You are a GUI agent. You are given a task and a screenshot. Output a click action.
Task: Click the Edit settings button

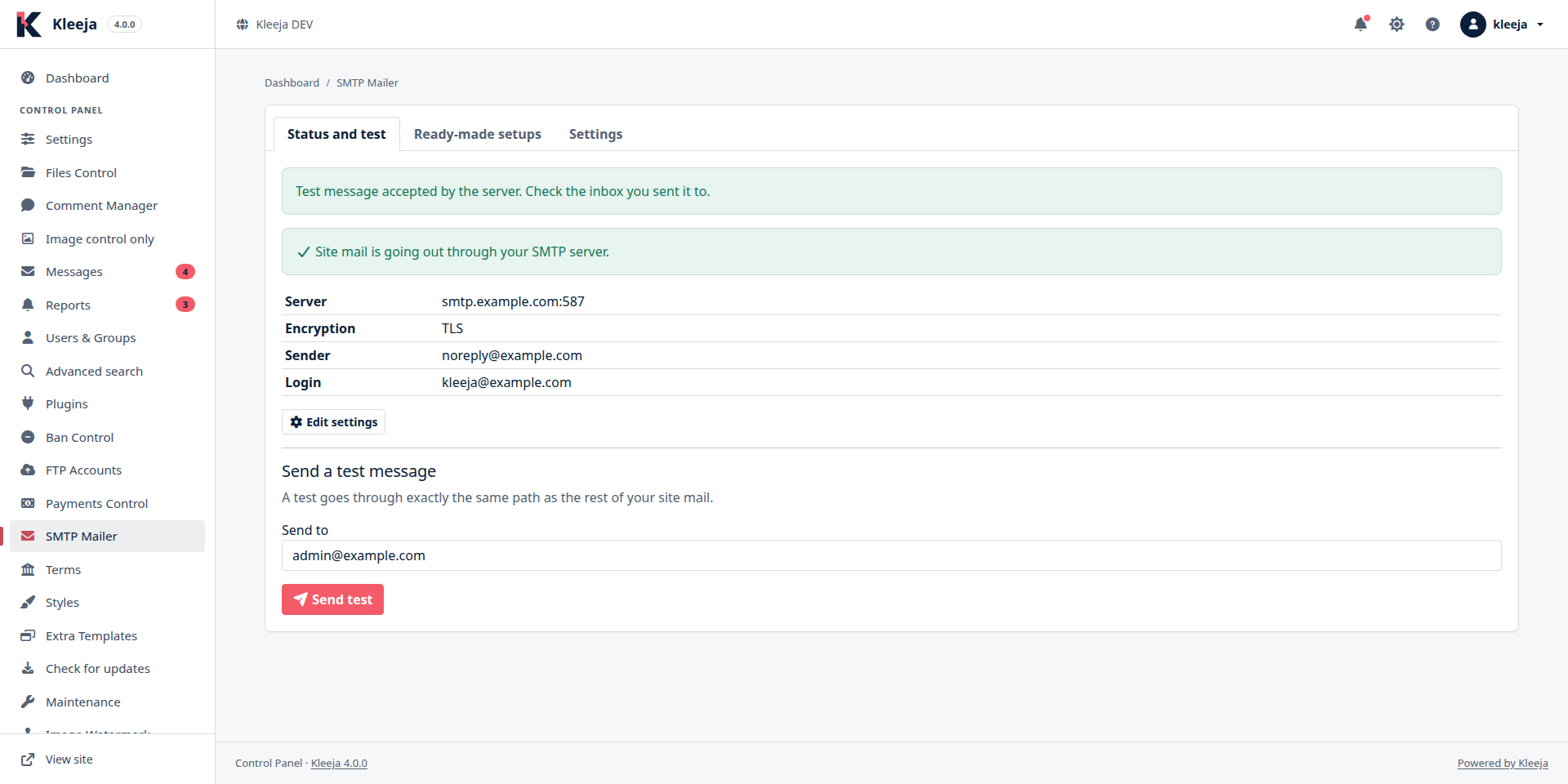(333, 422)
